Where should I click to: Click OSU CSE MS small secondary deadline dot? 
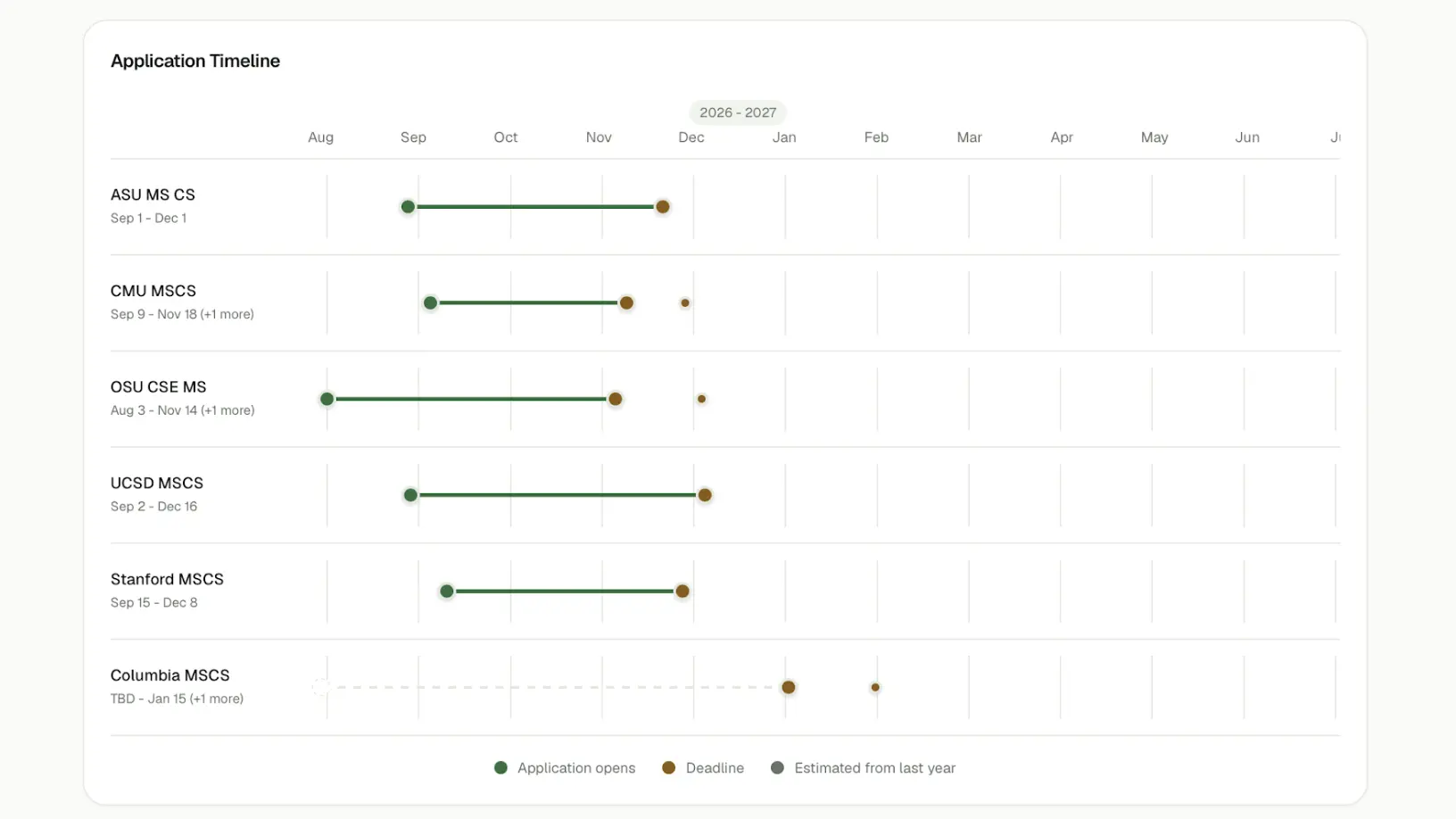point(701,399)
